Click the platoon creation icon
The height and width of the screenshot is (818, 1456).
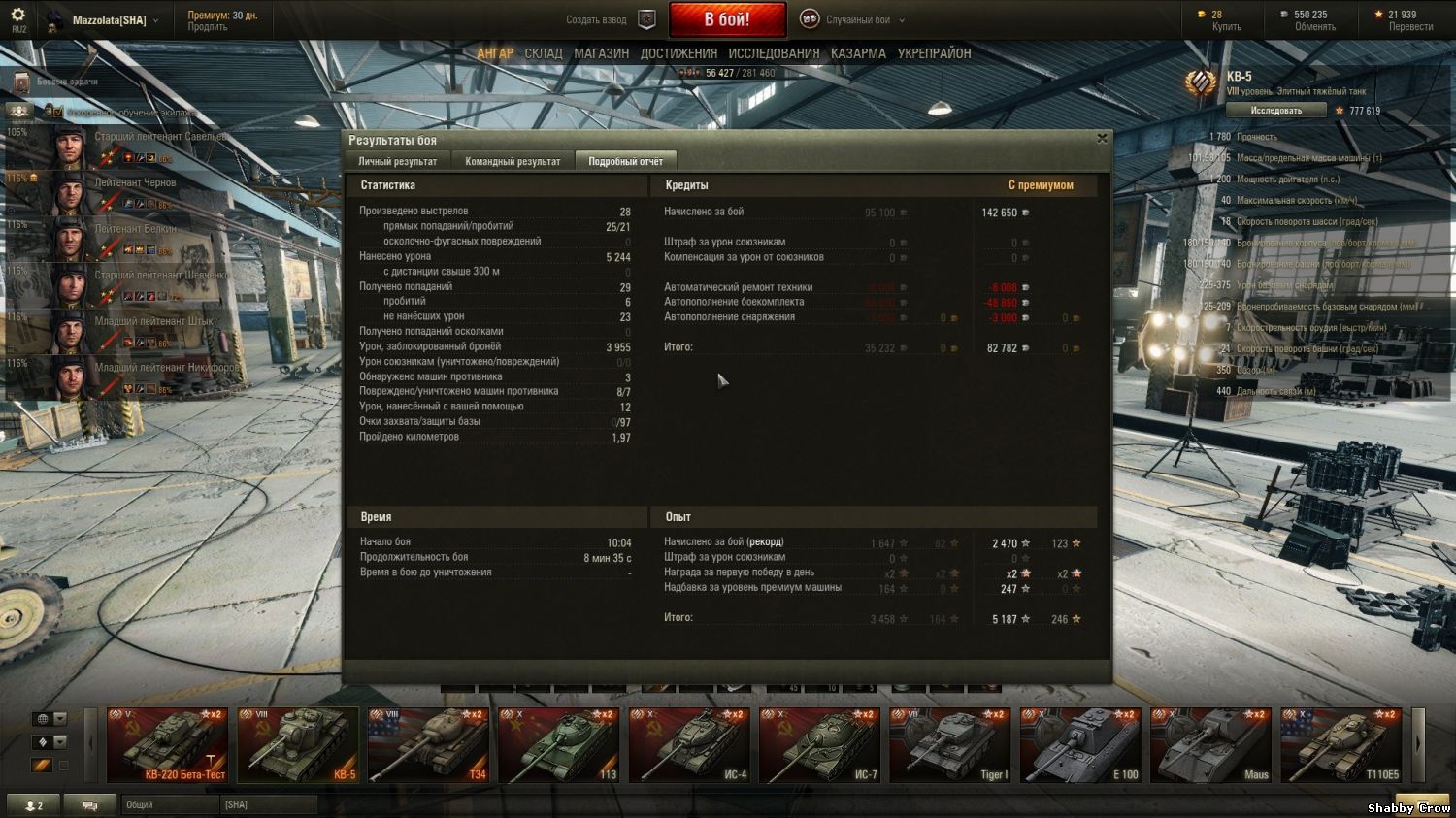[x=646, y=19]
